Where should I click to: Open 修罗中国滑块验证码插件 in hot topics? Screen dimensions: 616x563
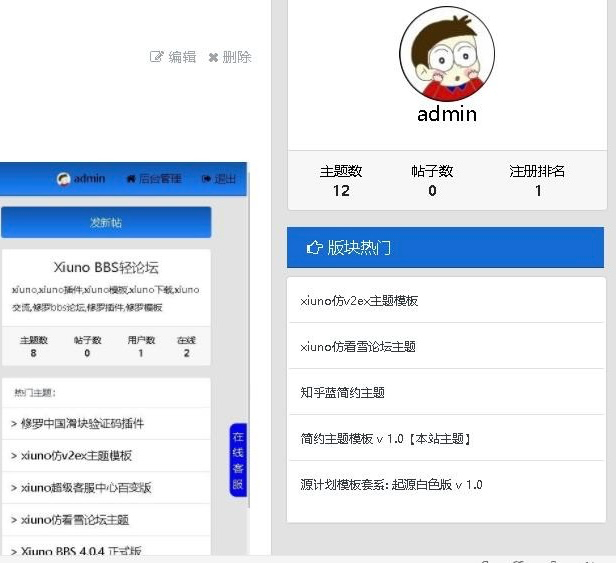[x=82, y=424]
